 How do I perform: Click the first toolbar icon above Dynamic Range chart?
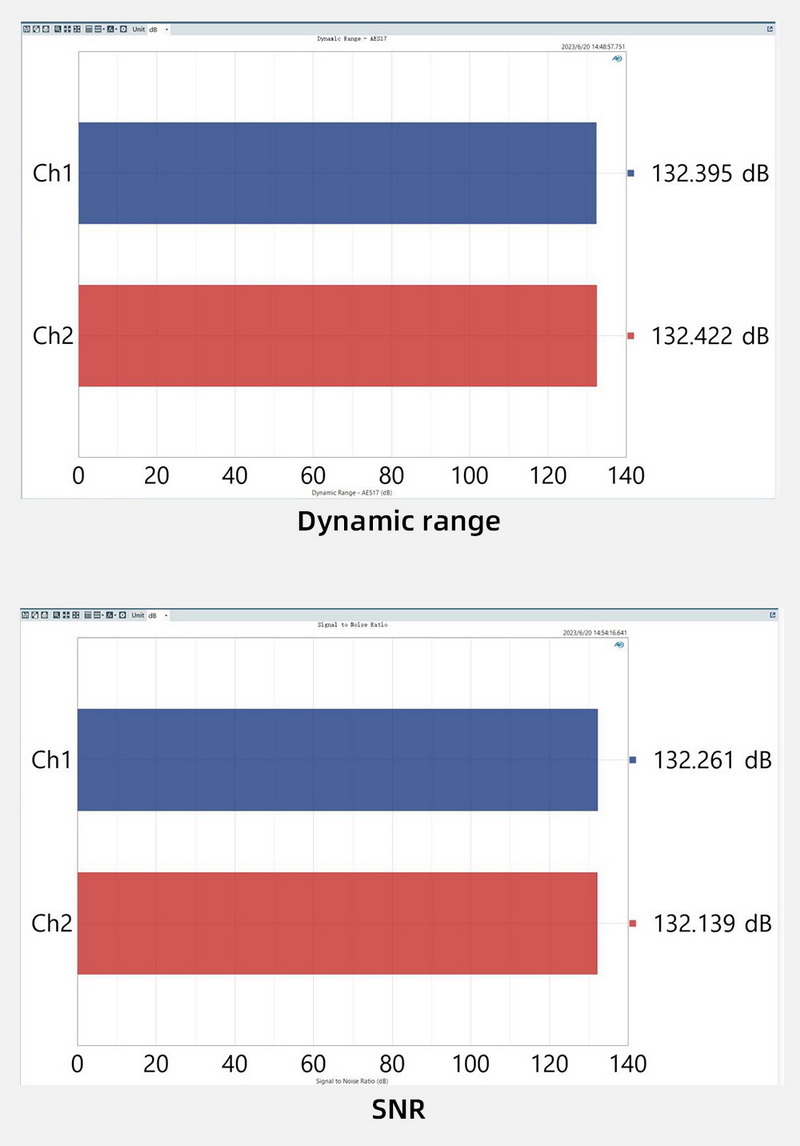point(26,29)
